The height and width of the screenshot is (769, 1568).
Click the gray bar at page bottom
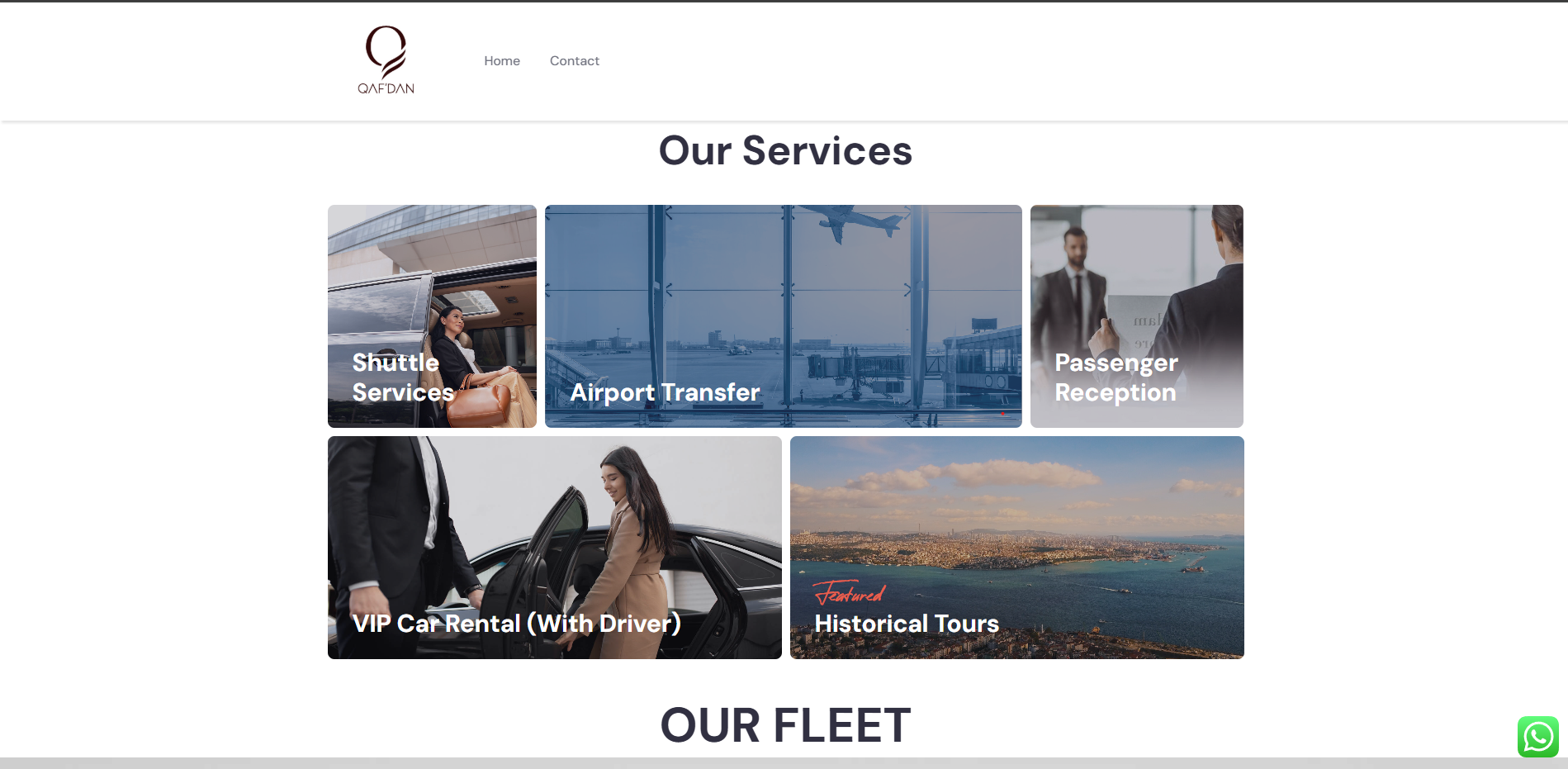click(784, 763)
